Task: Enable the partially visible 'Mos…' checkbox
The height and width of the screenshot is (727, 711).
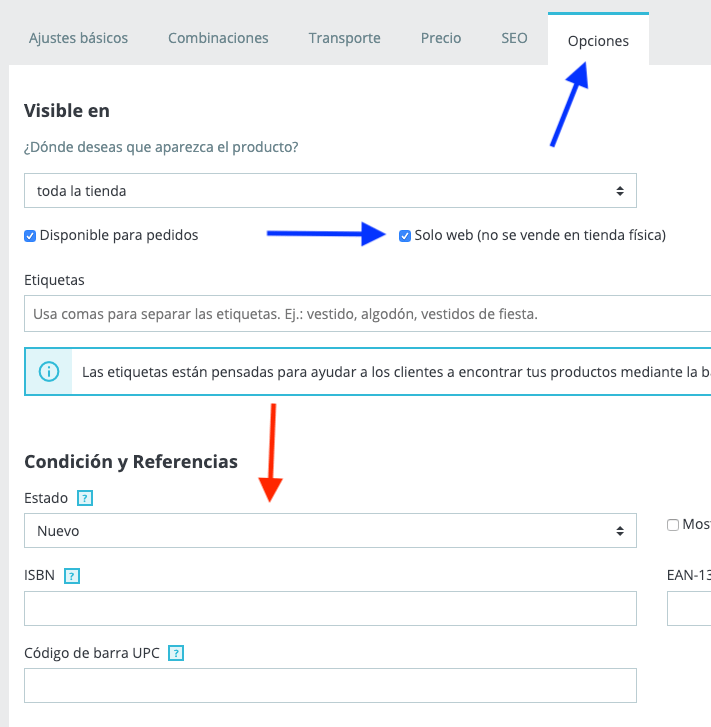Action: (x=673, y=525)
